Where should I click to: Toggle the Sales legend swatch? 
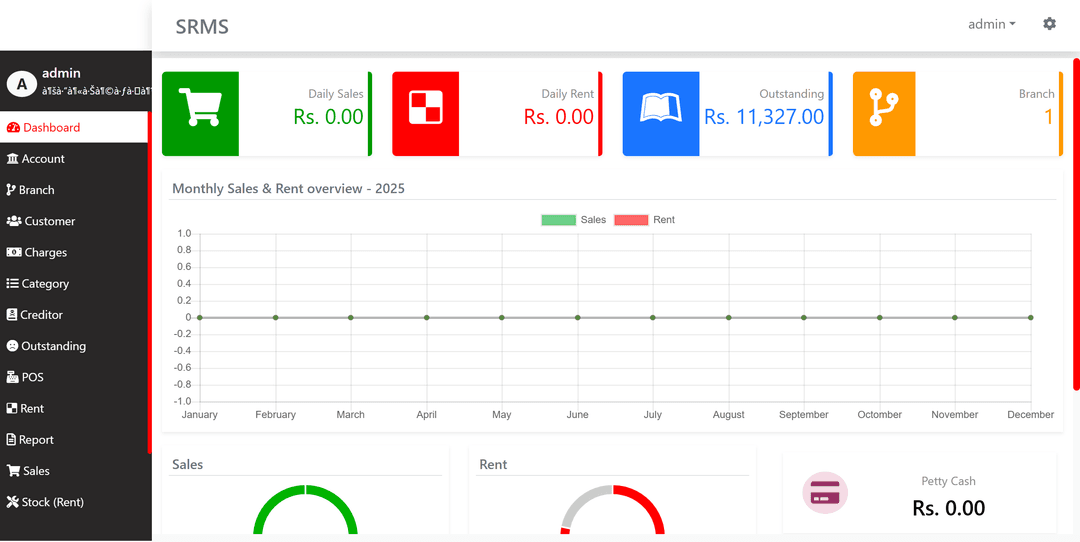tap(559, 220)
